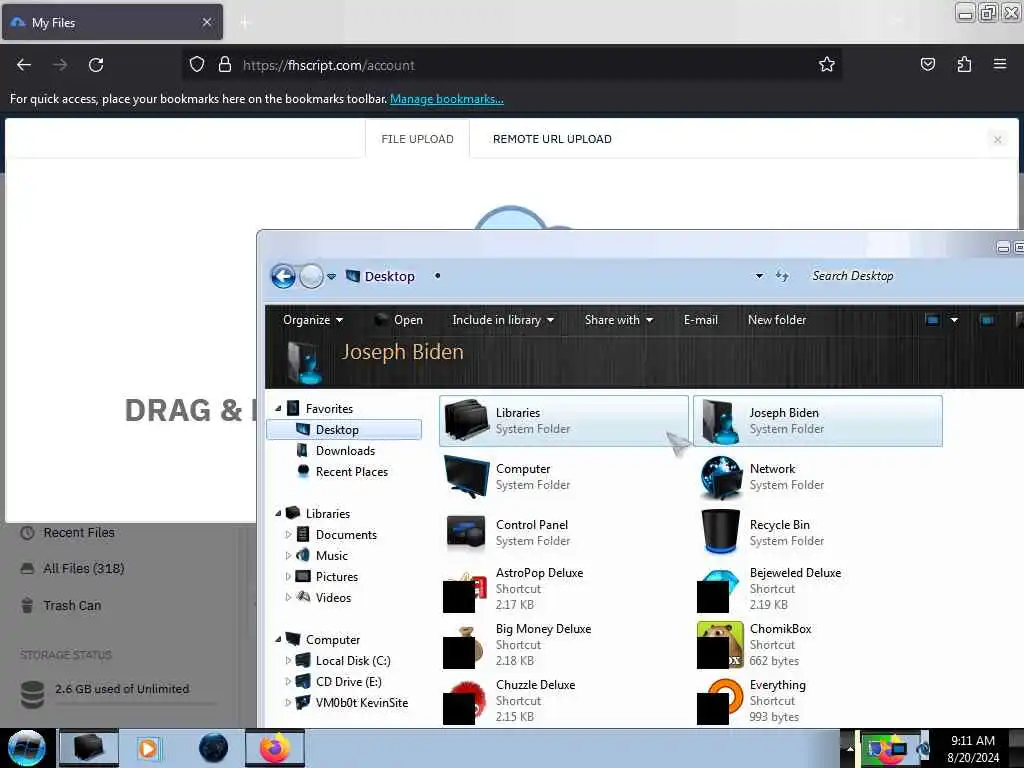Refresh the Explorer folder view
Viewport: 1024px width, 768px height.
point(782,276)
